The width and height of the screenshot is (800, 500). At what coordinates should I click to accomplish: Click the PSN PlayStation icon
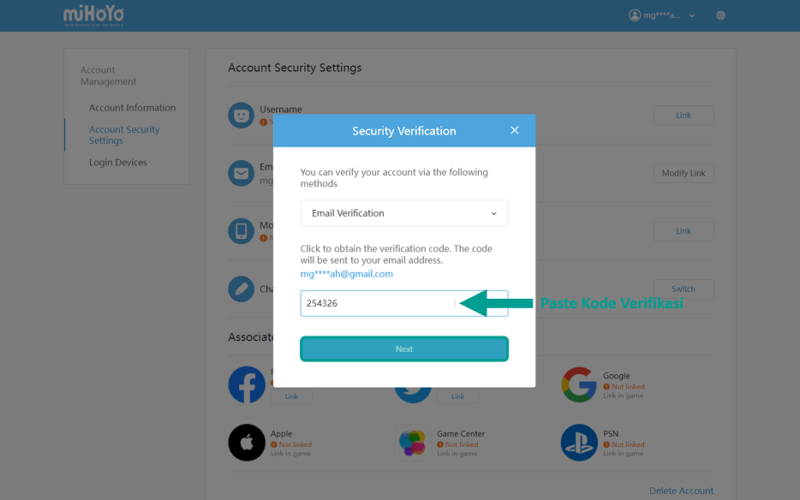(x=579, y=442)
